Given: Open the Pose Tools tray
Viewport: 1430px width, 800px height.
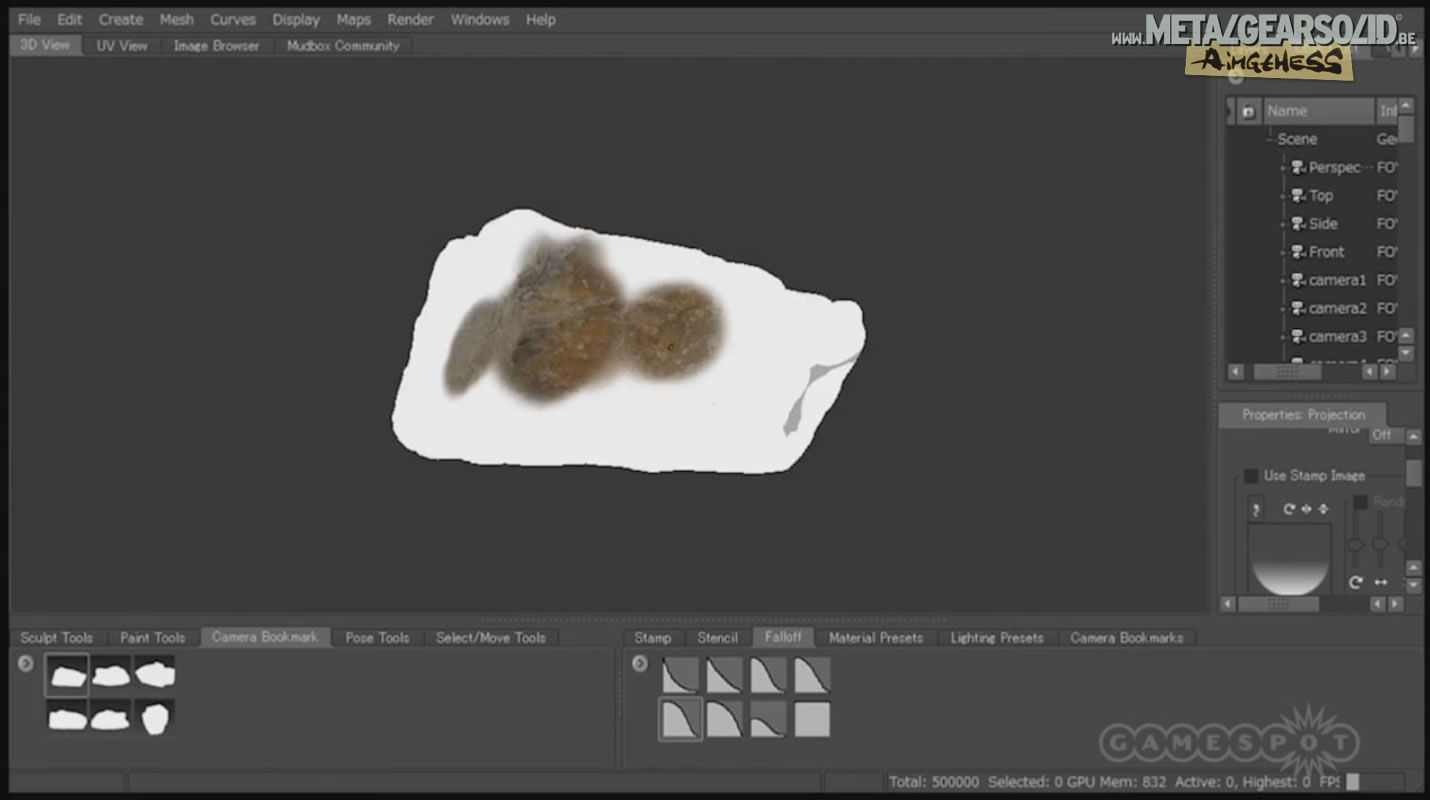Looking at the screenshot, I should [x=377, y=638].
